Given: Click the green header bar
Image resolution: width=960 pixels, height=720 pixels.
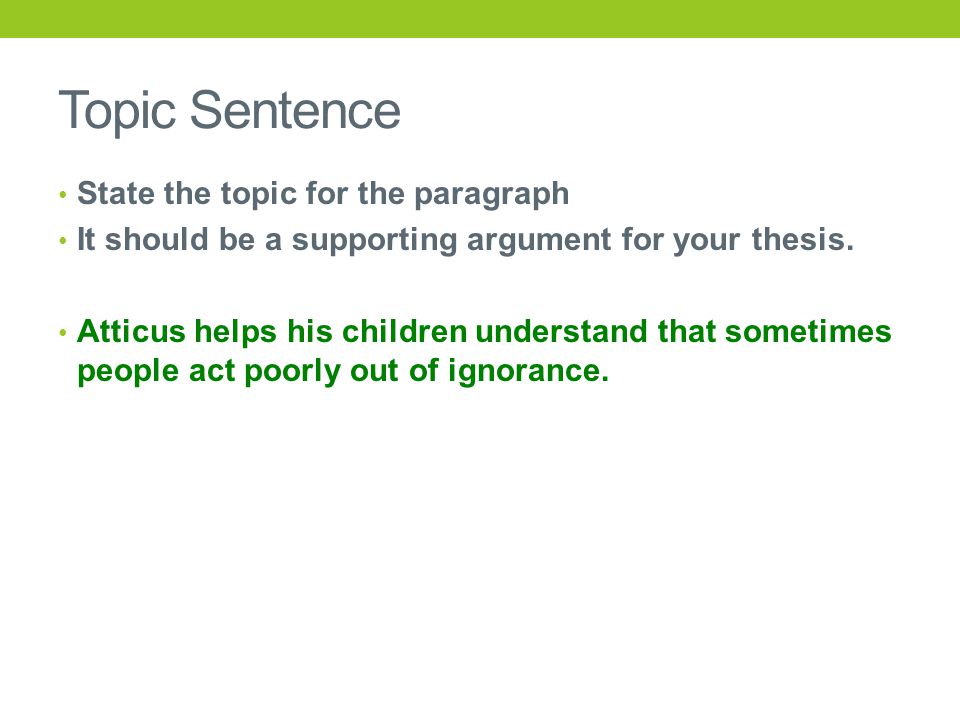Looking at the screenshot, I should (x=480, y=19).
